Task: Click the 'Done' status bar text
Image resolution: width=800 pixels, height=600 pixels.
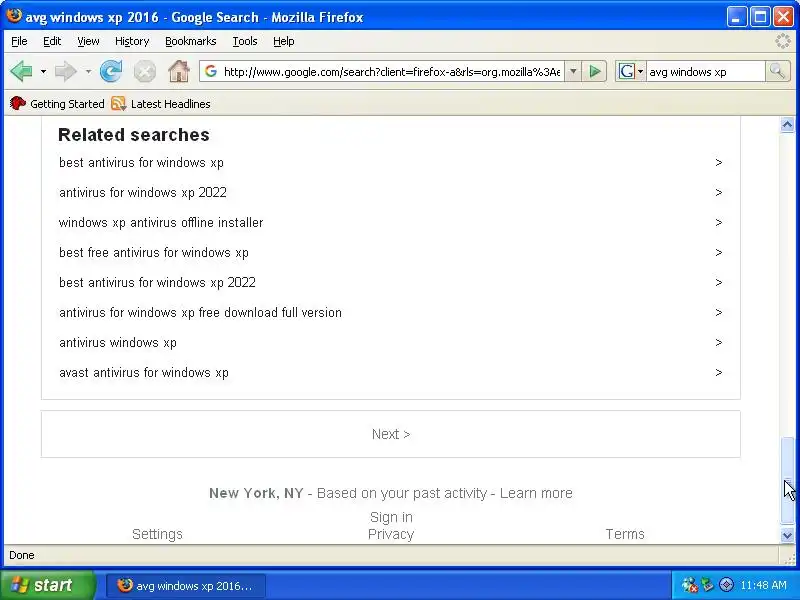Action: point(22,555)
